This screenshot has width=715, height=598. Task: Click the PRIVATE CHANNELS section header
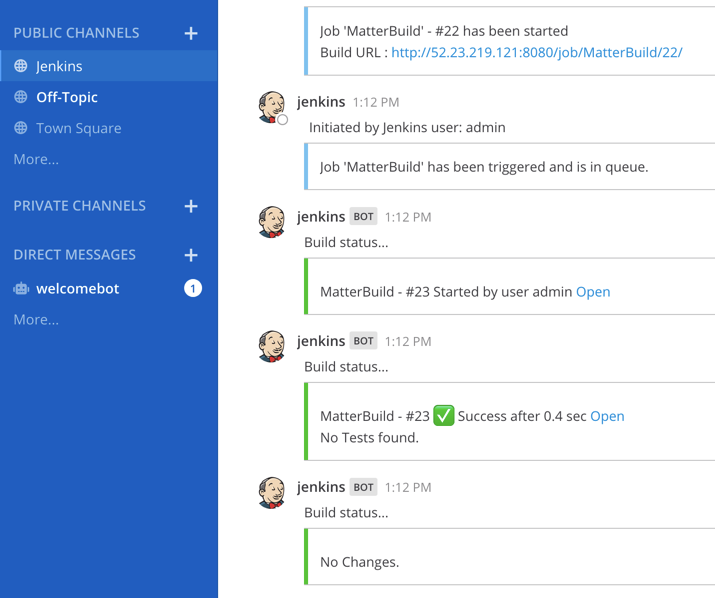pos(79,206)
